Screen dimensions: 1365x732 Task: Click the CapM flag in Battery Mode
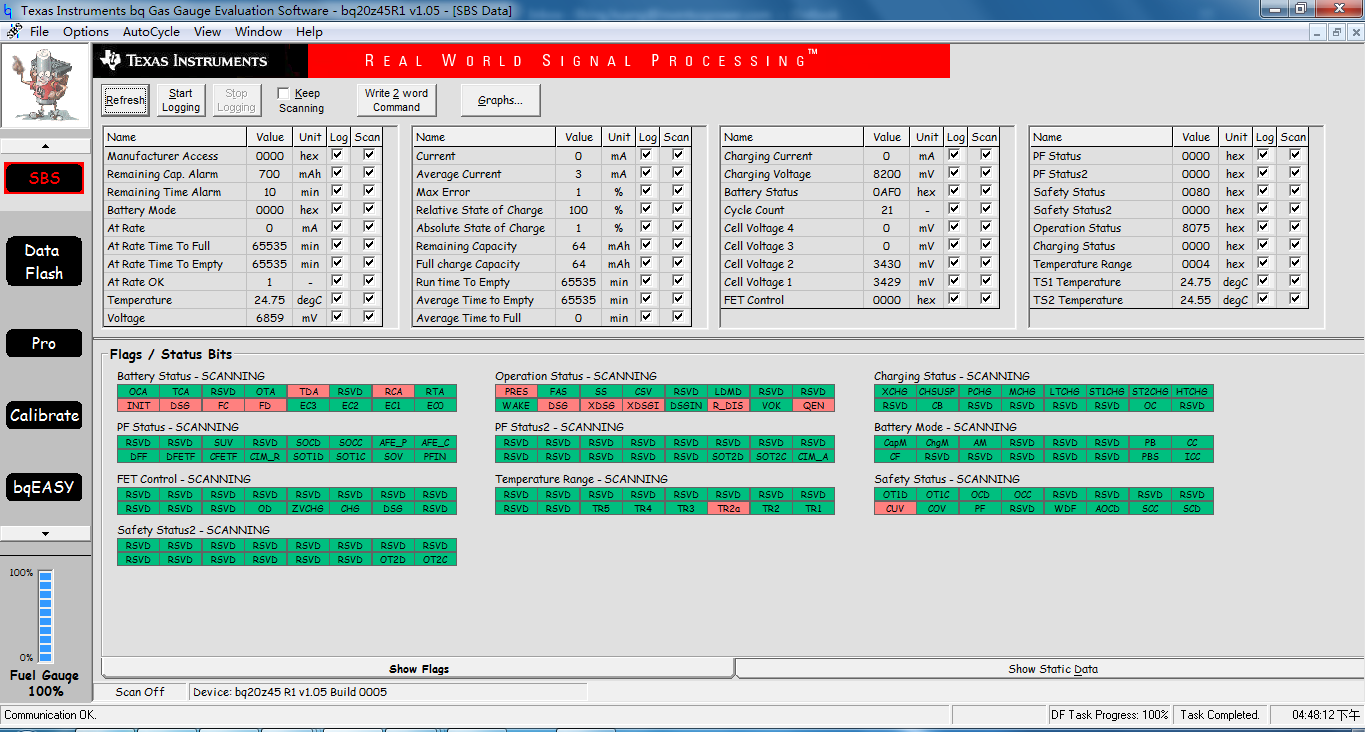pyautogui.click(x=895, y=443)
